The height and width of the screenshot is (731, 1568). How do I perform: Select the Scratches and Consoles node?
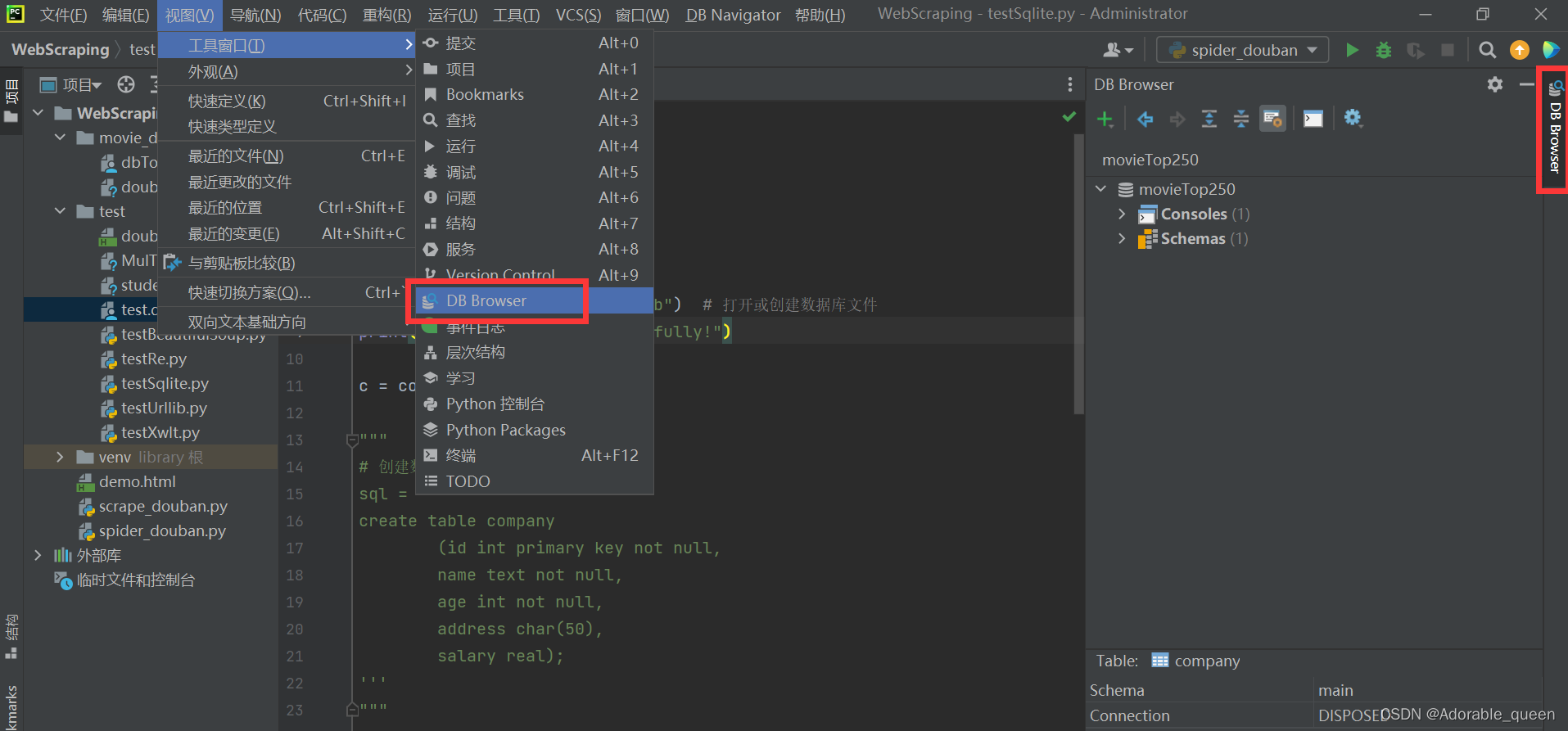(x=135, y=580)
